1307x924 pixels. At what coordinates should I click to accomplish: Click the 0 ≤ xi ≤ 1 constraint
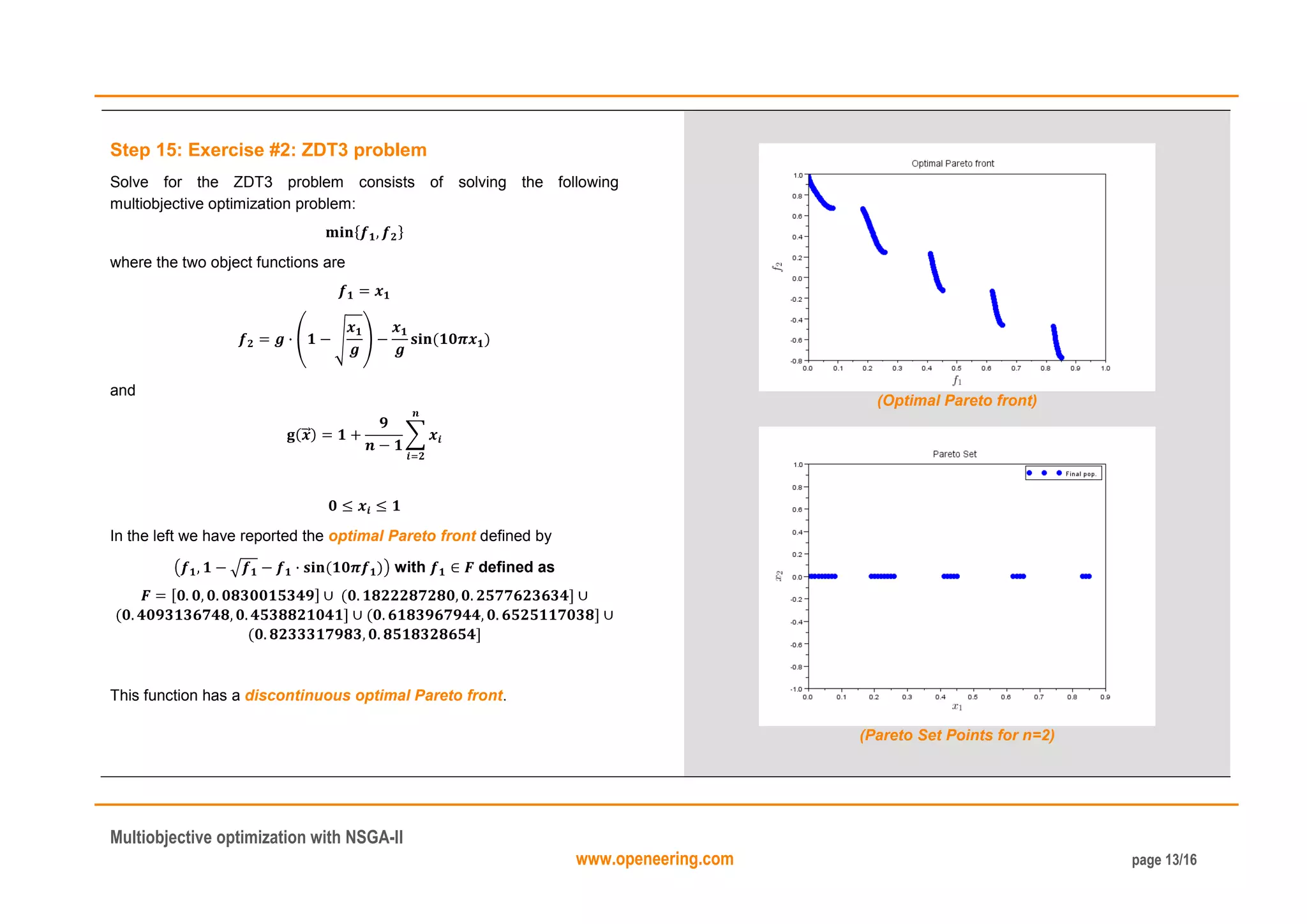tap(364, 506)
